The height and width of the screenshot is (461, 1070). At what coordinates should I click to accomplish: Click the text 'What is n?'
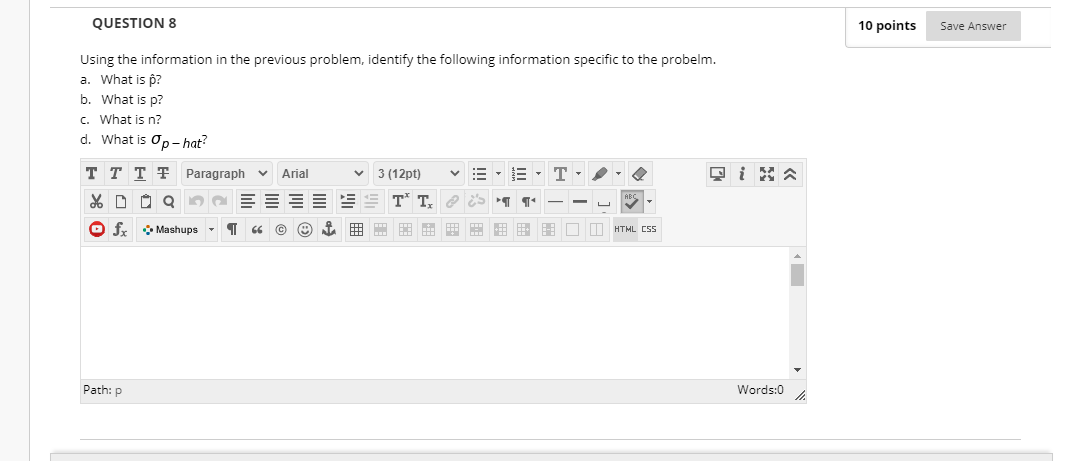point(130,119)
